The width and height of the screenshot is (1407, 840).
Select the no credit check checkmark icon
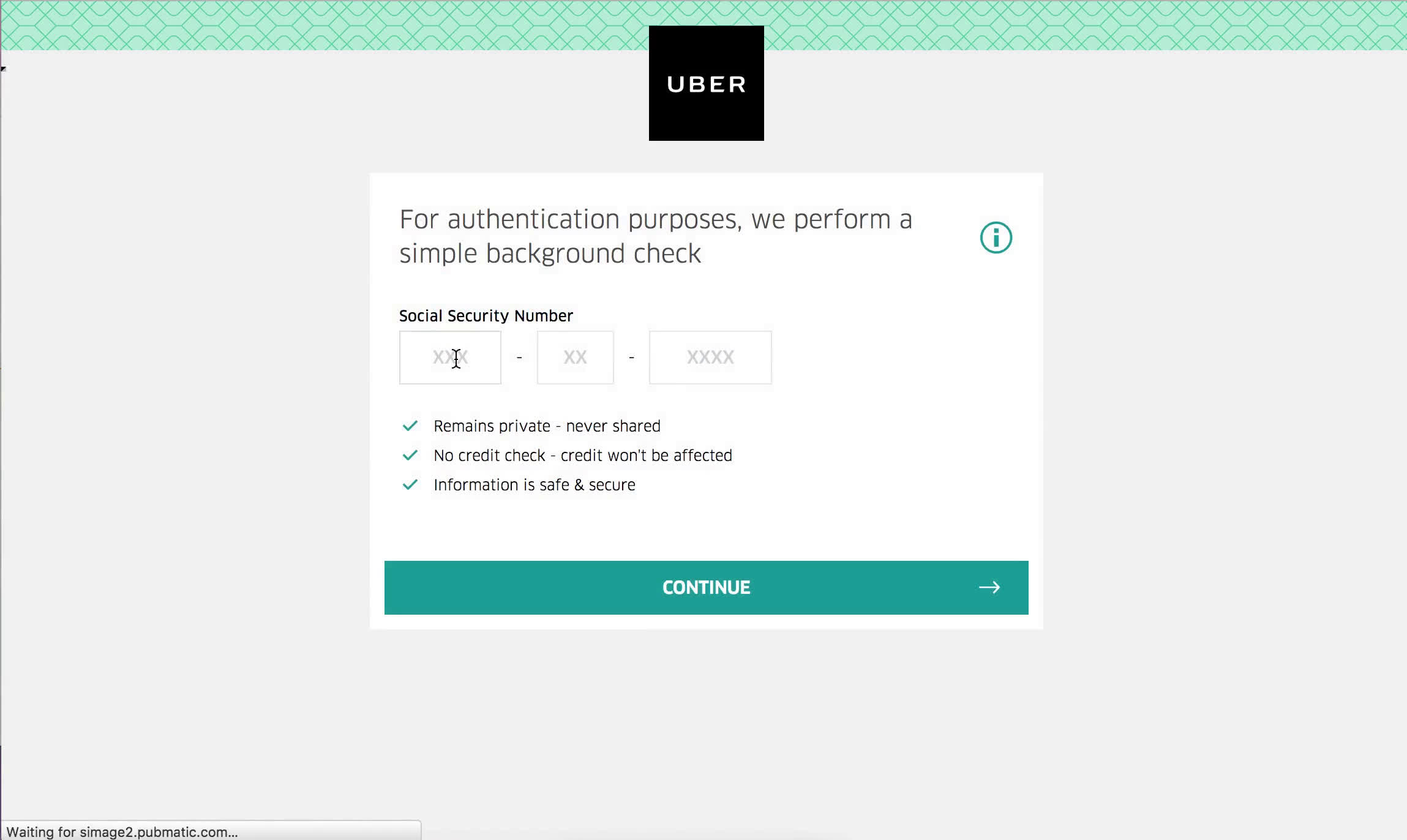pyautogui.click(x=410, y=455)
